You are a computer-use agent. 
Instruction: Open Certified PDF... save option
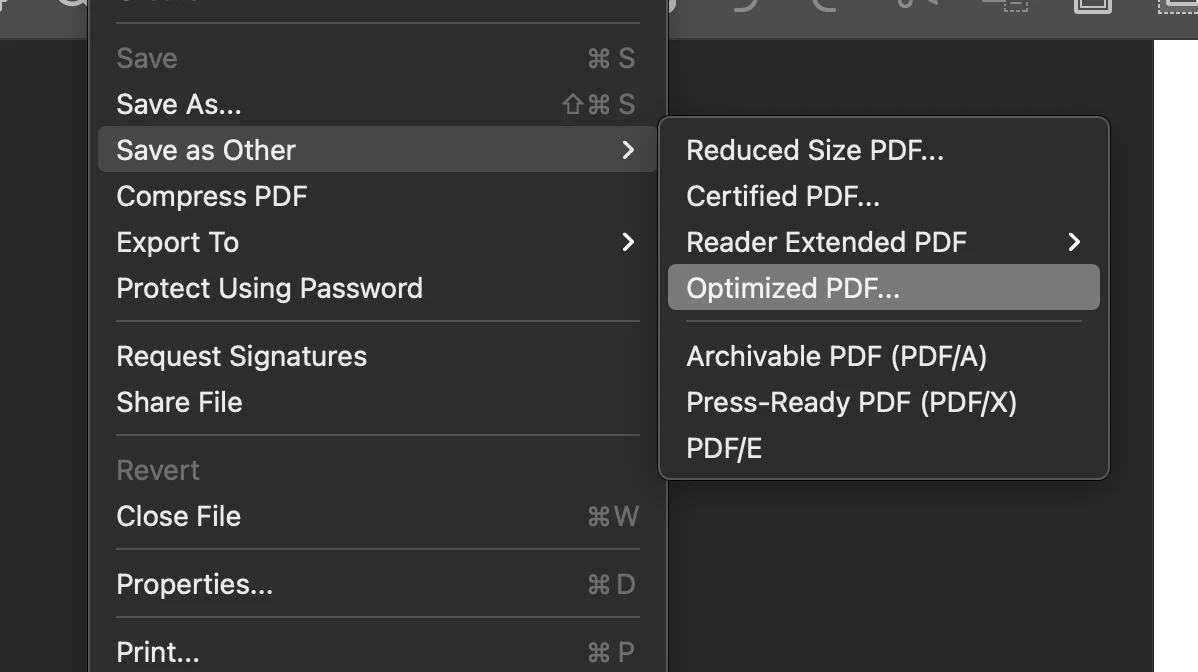(x=883, y=196)
